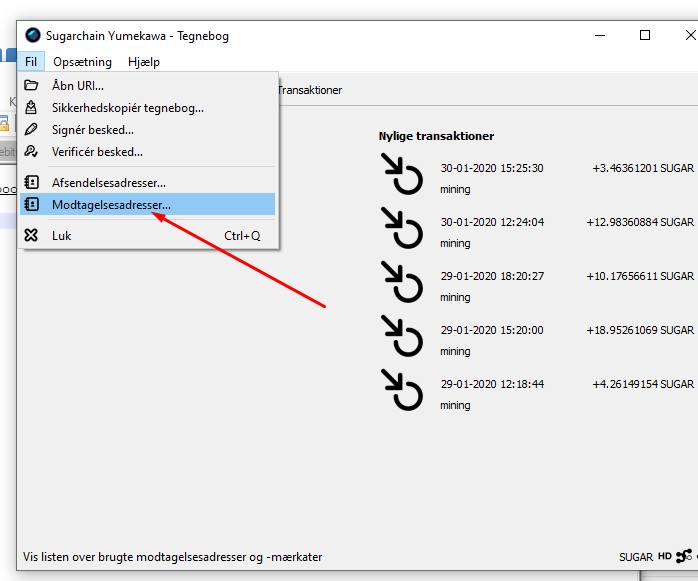Choose Luk to quit the wallet
698x581 pixels.
coord(147,236)
